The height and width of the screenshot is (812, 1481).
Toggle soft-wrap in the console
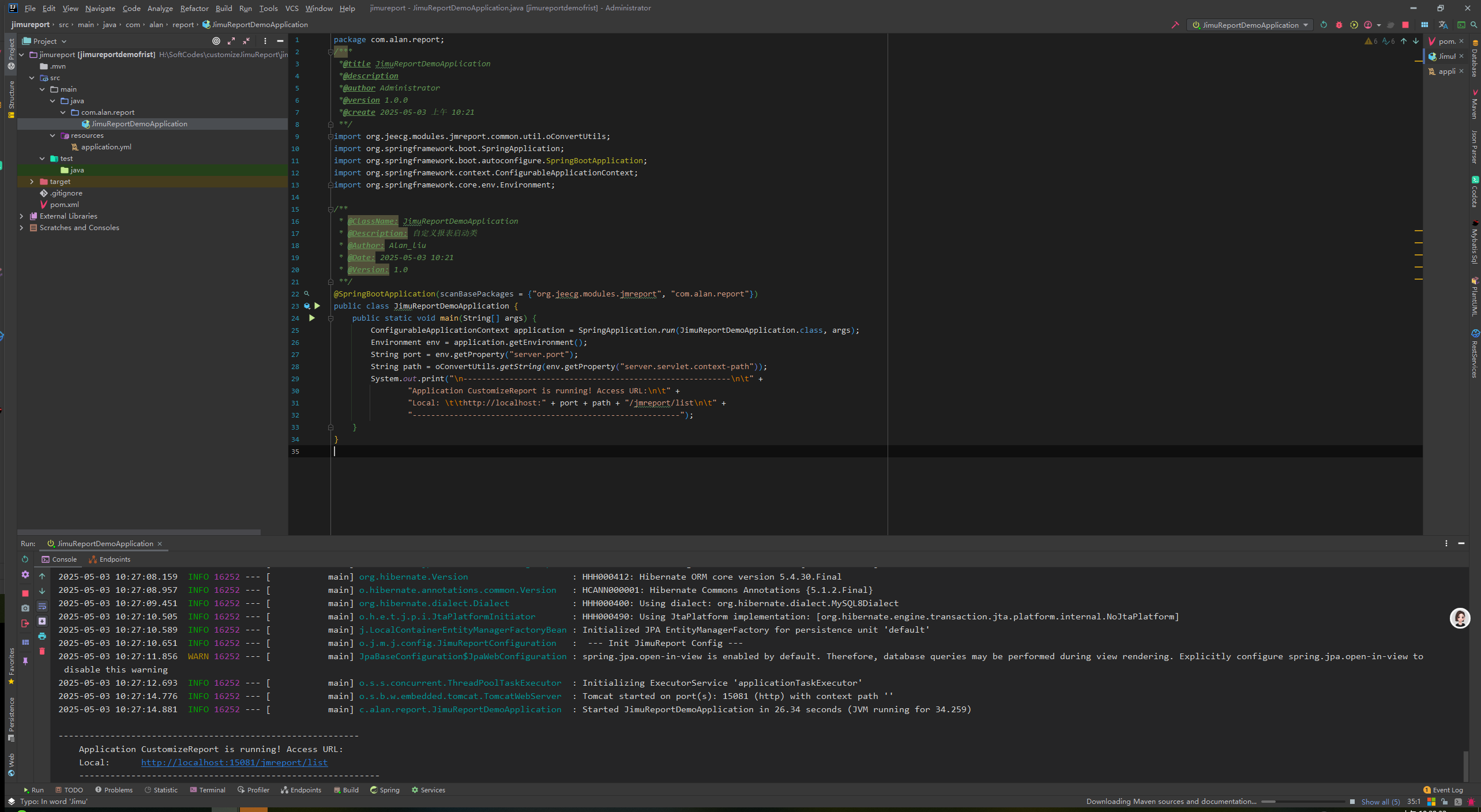coord(42,606)
